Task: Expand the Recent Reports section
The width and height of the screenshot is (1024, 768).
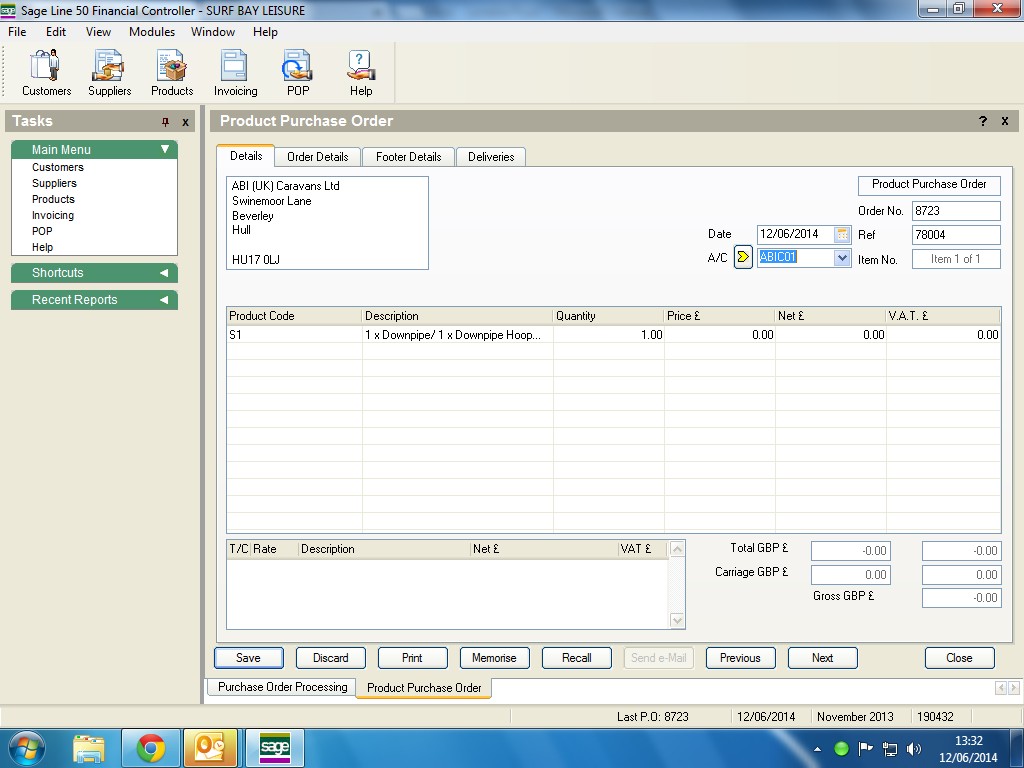Action: click(x=164, y=300)
